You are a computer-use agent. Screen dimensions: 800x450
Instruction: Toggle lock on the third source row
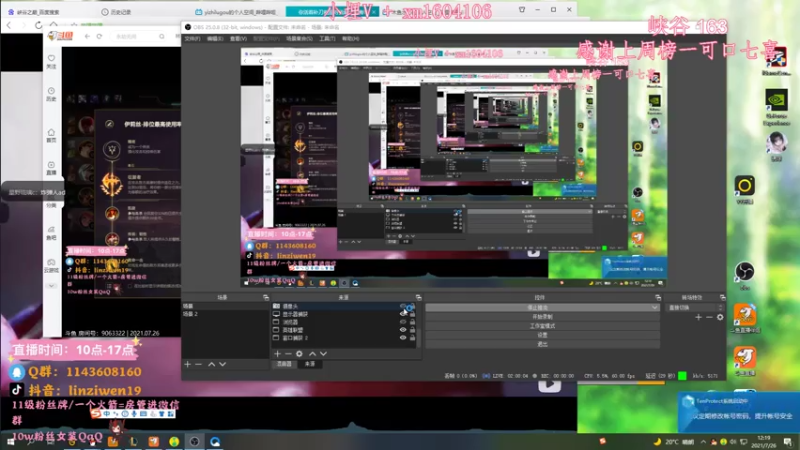(x=412, y=322)
